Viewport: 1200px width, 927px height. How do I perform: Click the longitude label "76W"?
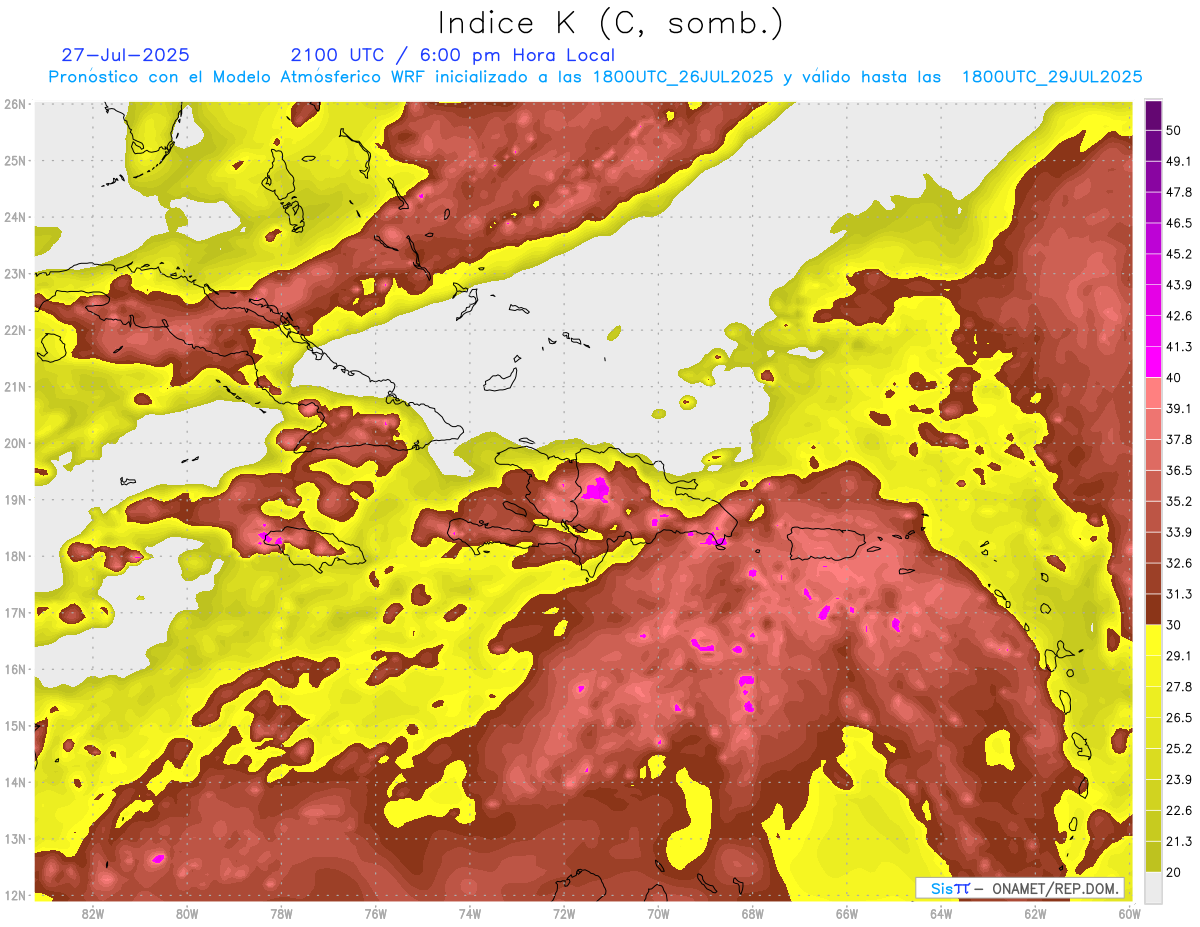pyautogui.click(x=375, y=913)
